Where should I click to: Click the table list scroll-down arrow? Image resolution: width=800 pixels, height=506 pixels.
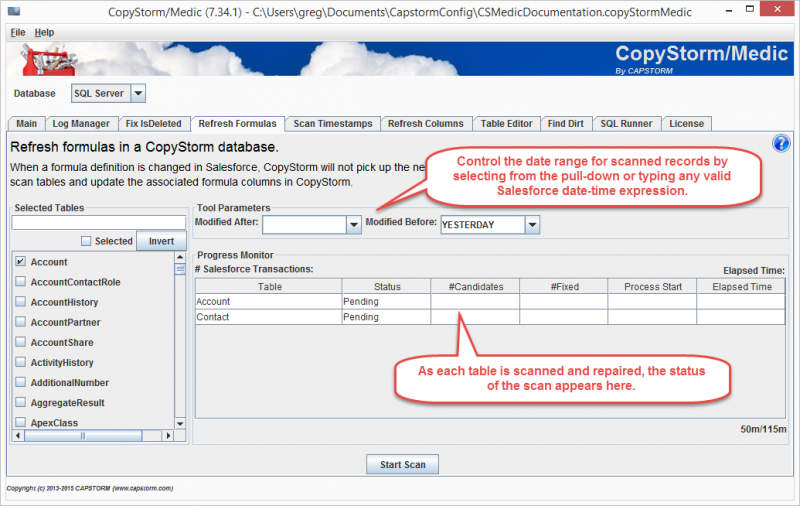[180, 423]
